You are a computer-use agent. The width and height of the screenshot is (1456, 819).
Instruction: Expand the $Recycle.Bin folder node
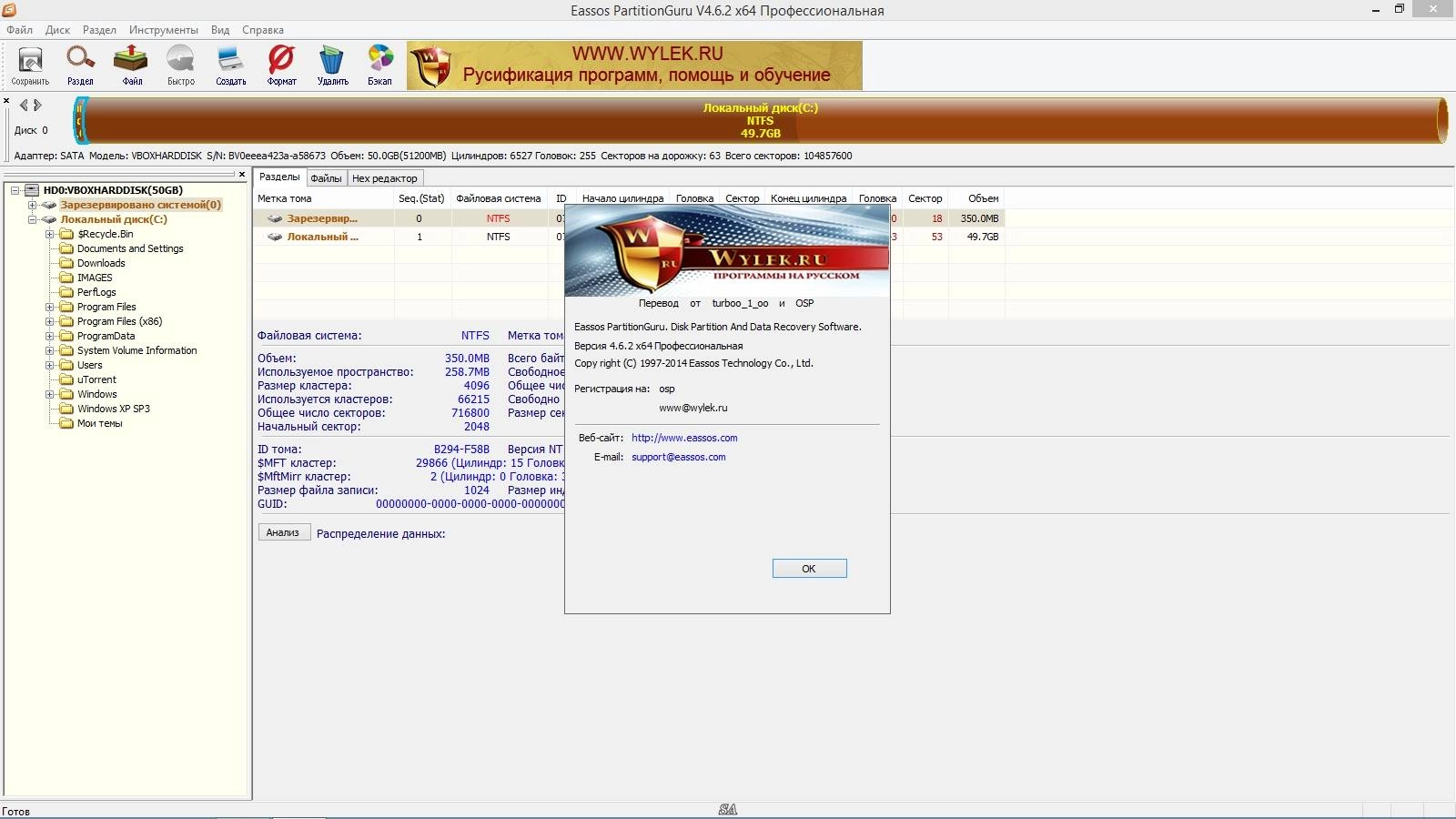[x=49, y=234]
